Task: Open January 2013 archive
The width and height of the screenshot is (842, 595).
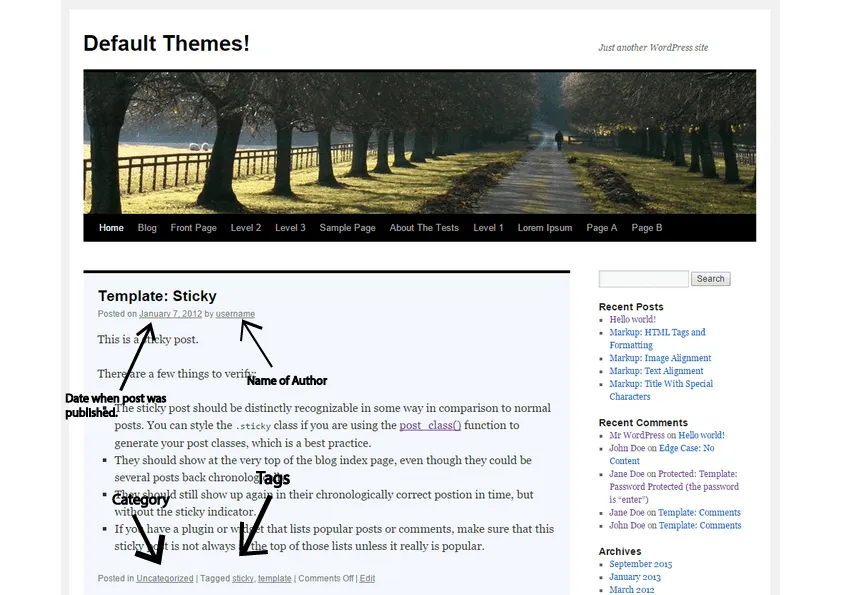Action: (635, 577)
